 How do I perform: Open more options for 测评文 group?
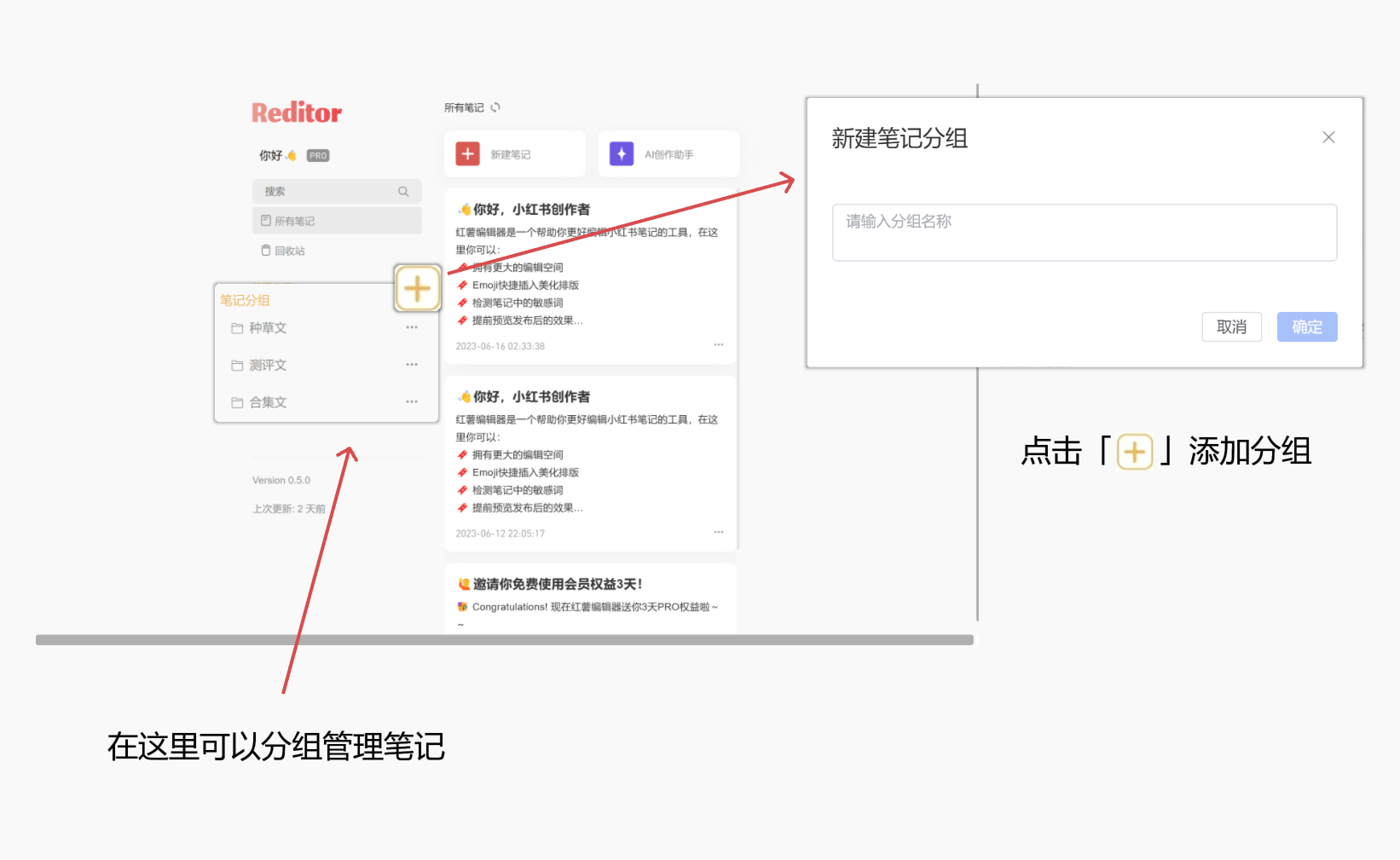(412, 365)
